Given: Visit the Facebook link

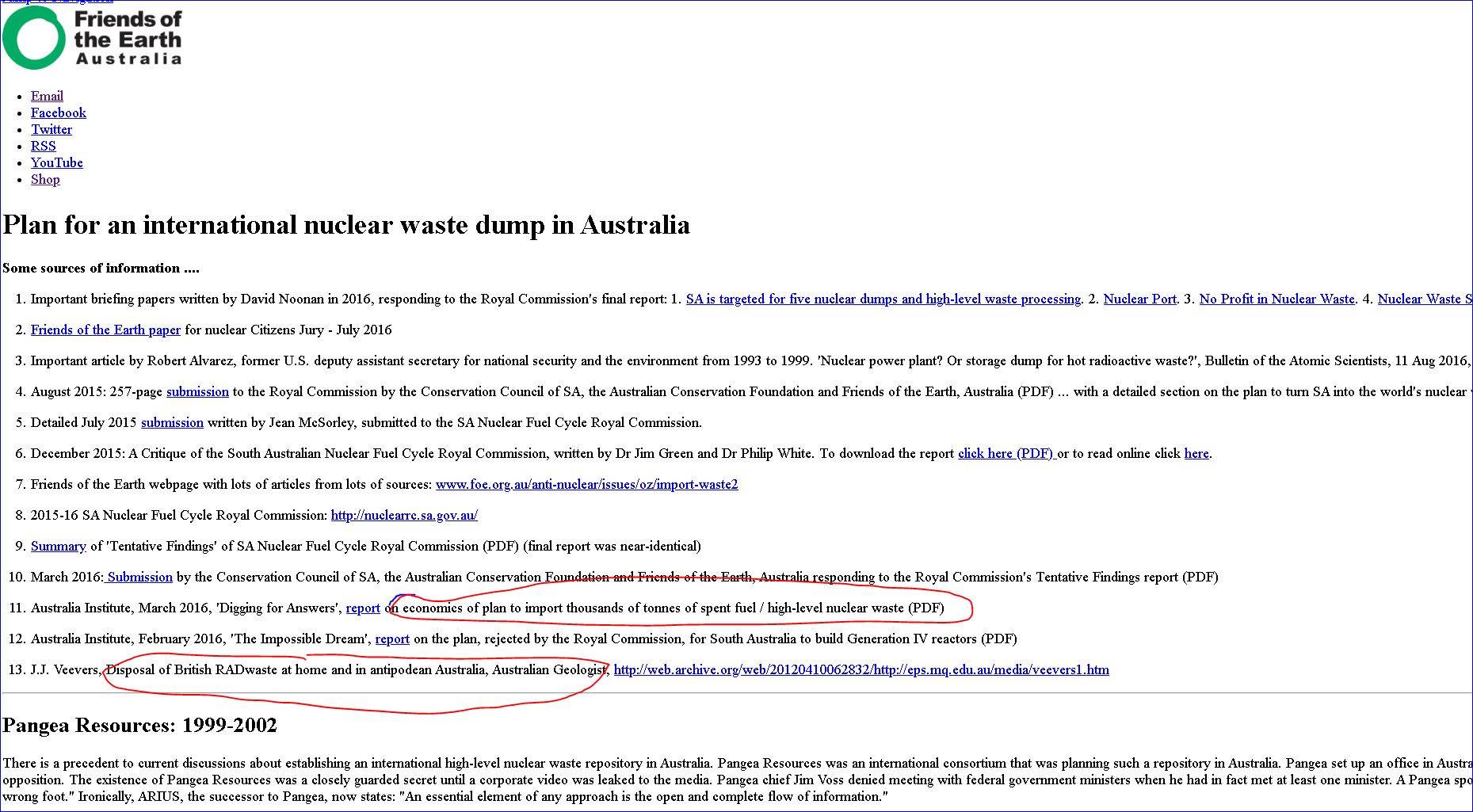Looking at the screenshot, I should point(58,112).
